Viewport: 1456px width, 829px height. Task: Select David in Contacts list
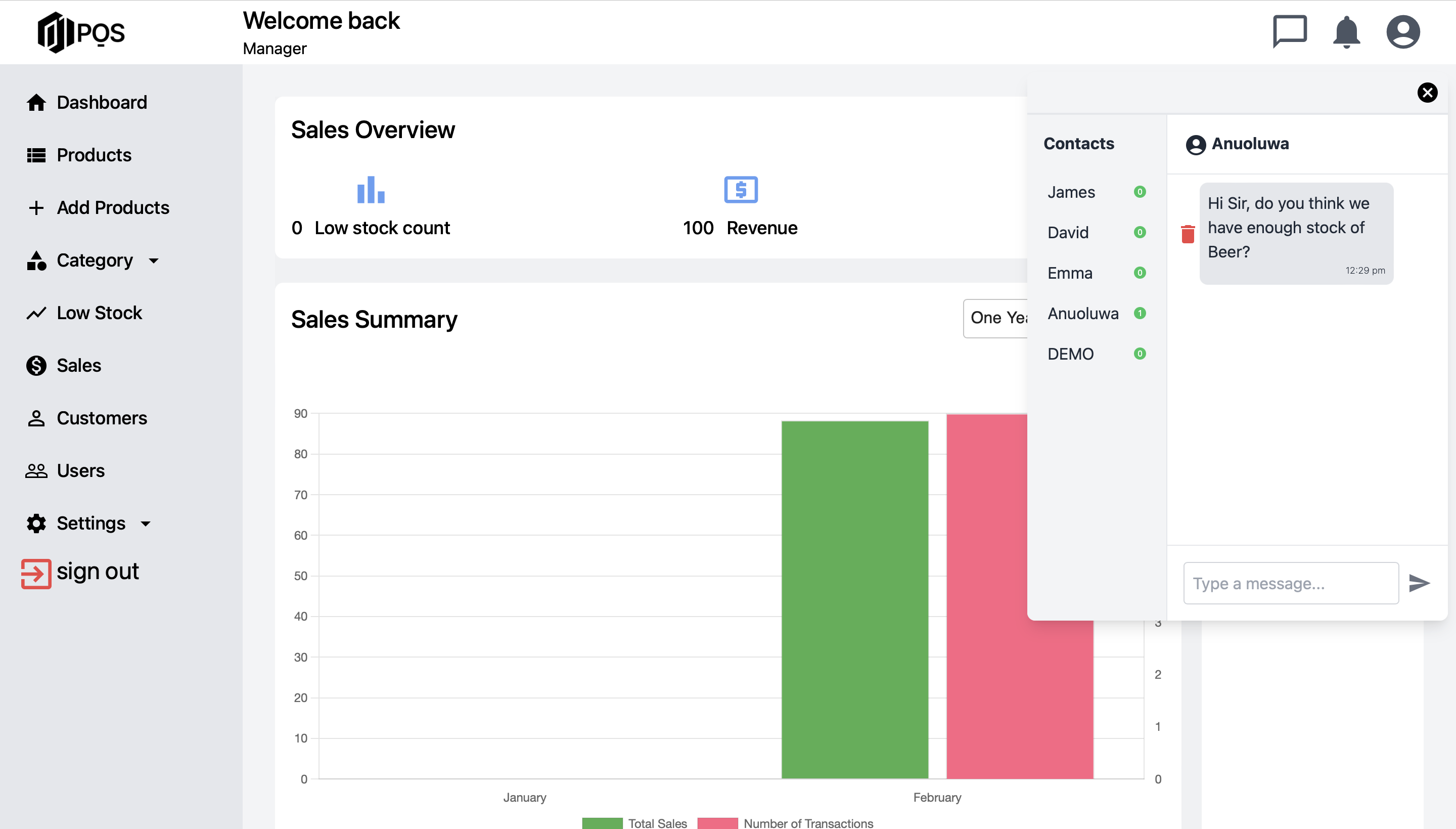1068,233
